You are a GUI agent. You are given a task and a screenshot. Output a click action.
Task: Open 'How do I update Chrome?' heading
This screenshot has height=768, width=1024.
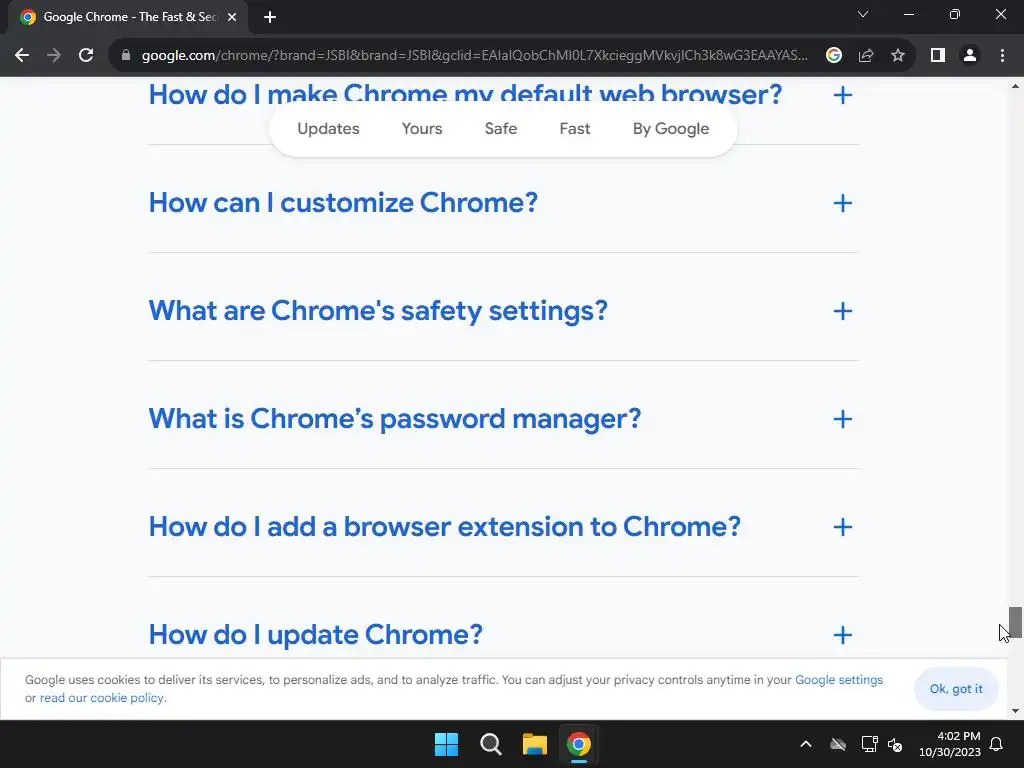click(x=315, y=635)
